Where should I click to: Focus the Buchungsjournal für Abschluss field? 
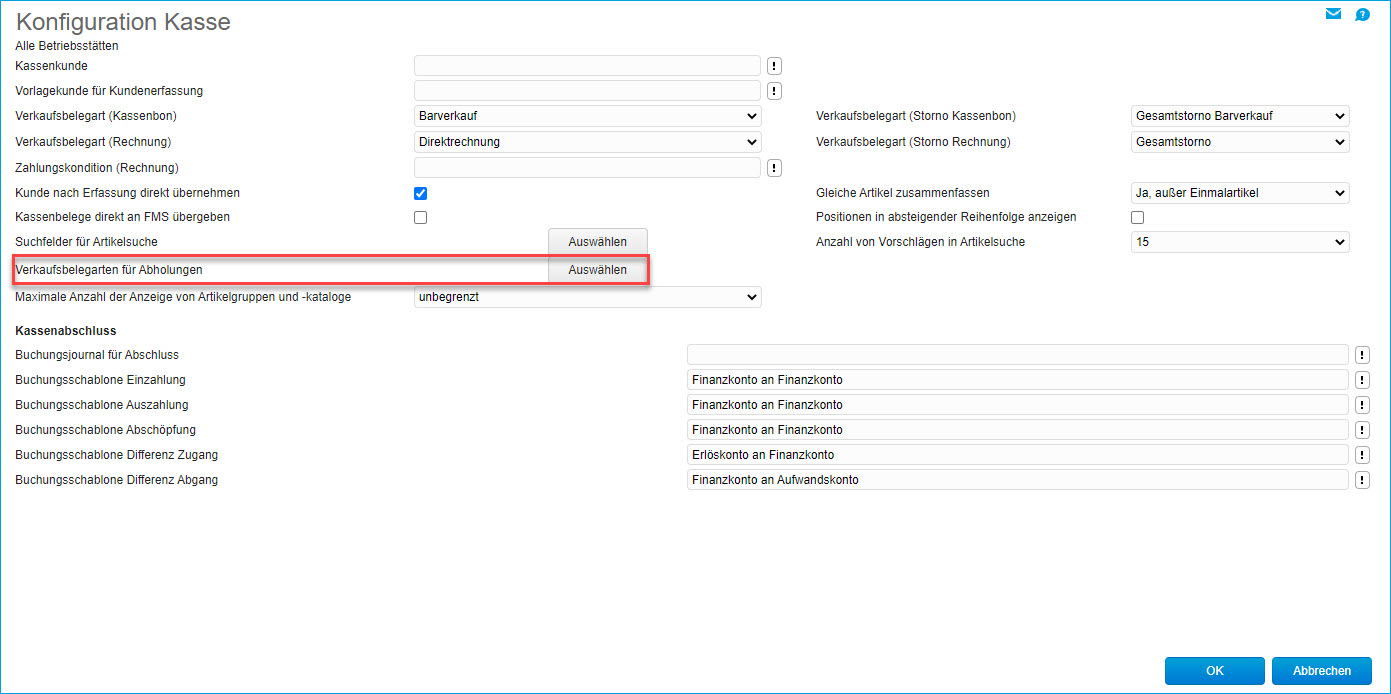tap(1018, 355)
